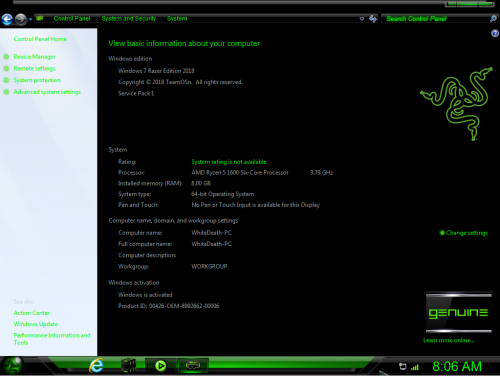Viewport: 500px width, 376px height.
Task: Click the System rating is not available link
Action: point(229,162)
